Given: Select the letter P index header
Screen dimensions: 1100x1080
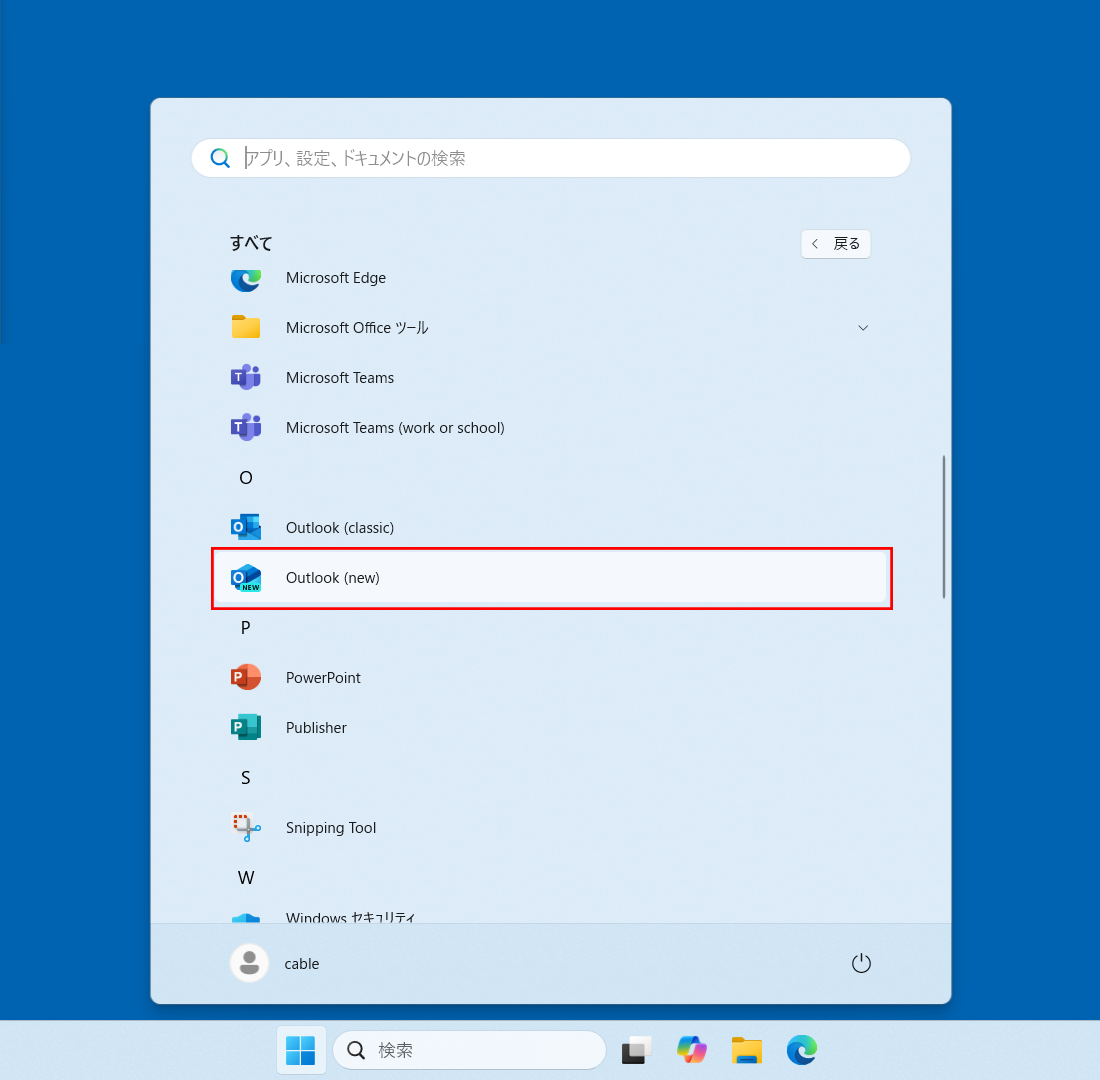Looking at the screenshot, I should (246, 627).
